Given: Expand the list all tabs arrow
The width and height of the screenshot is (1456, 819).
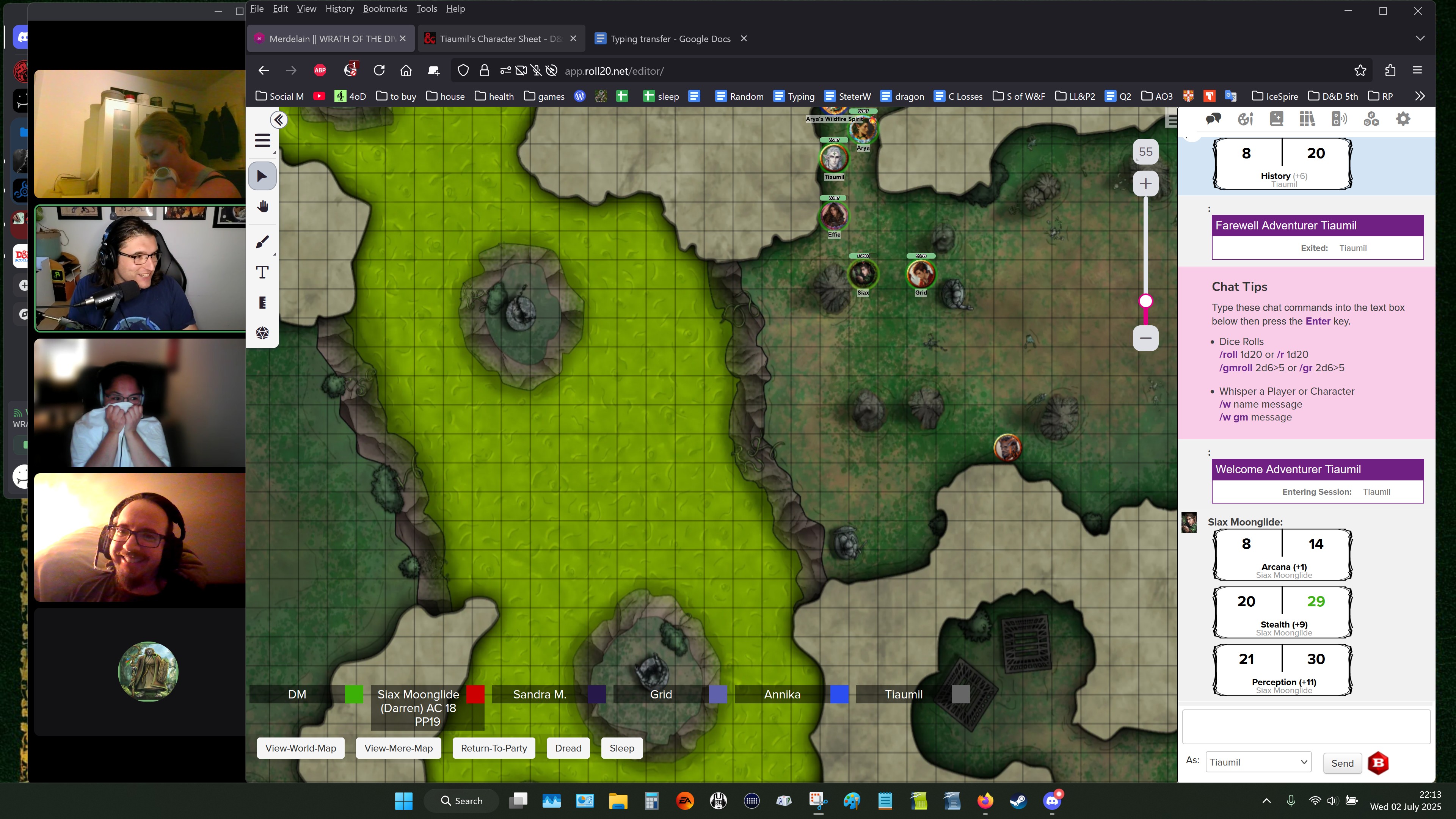Looking at the screenshot, I should [1420, 38].
